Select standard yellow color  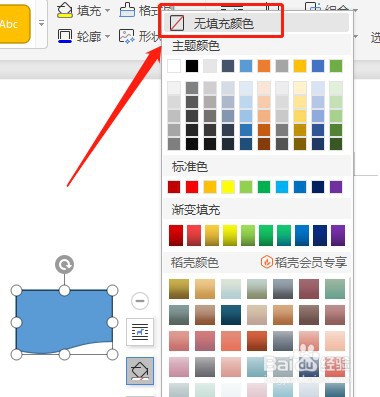(x=228, y=187)
